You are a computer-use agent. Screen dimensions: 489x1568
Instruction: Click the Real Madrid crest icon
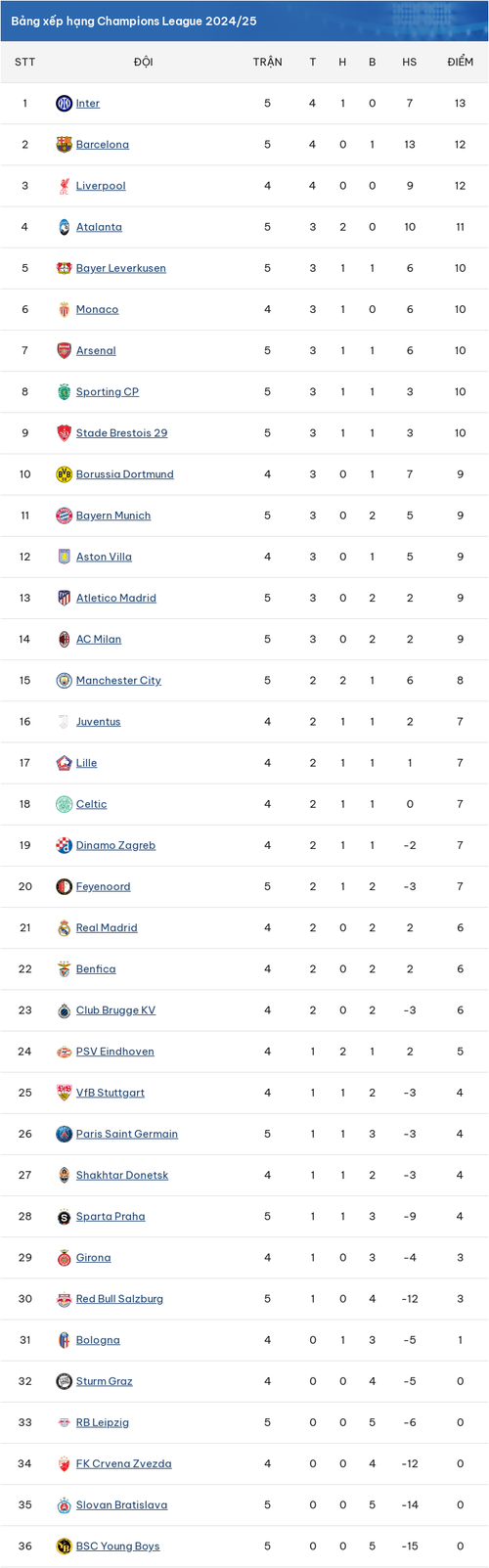(x=64, y=927)
